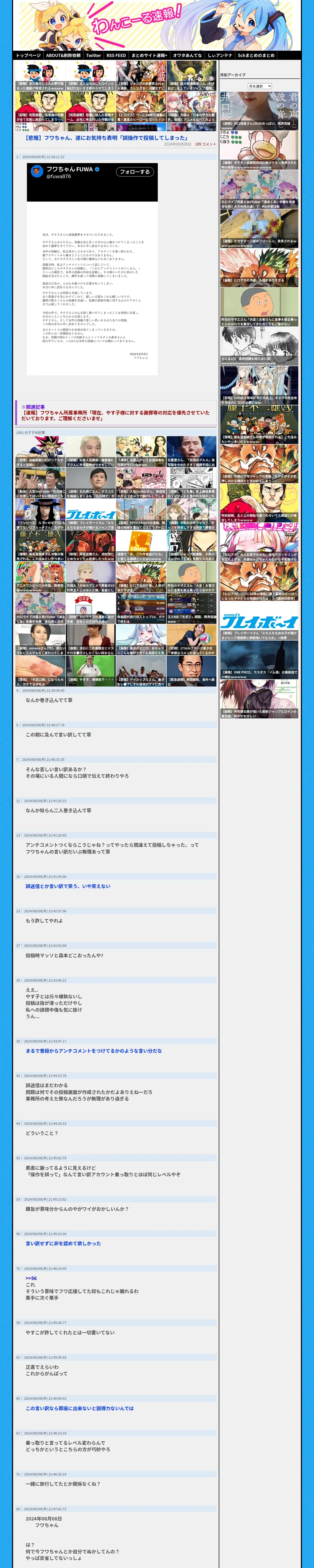314x1568 pixels.
Task: Open the @fuwa876 handle in the tweet
Action: coord(59,176)
